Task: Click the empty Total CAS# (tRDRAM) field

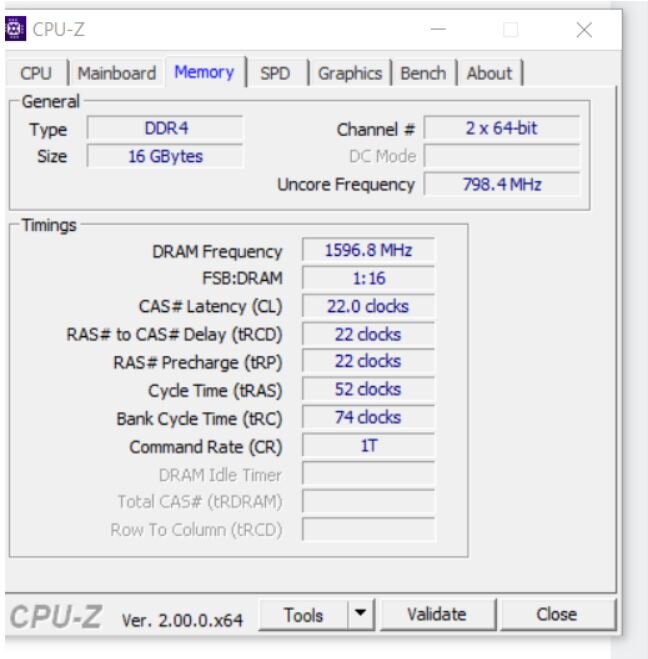Action: pyautogui.click(x=368, y=501)
